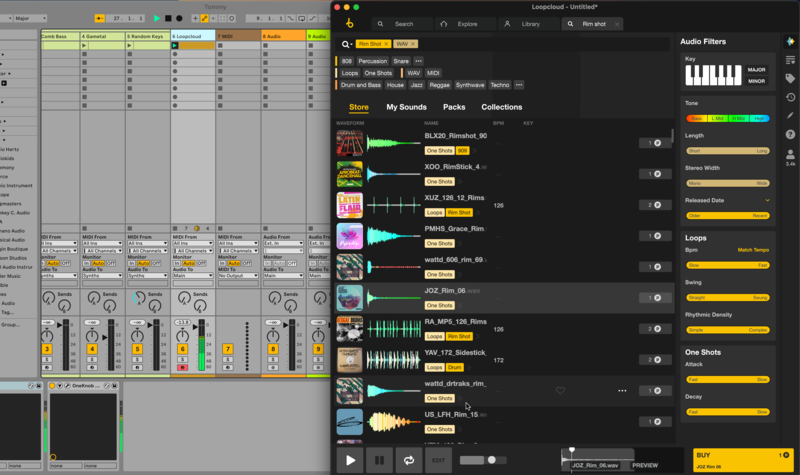The height and width of the screenshot is (475, 800).
Task: Select the MINOR key filter
Action: point(757,81)
